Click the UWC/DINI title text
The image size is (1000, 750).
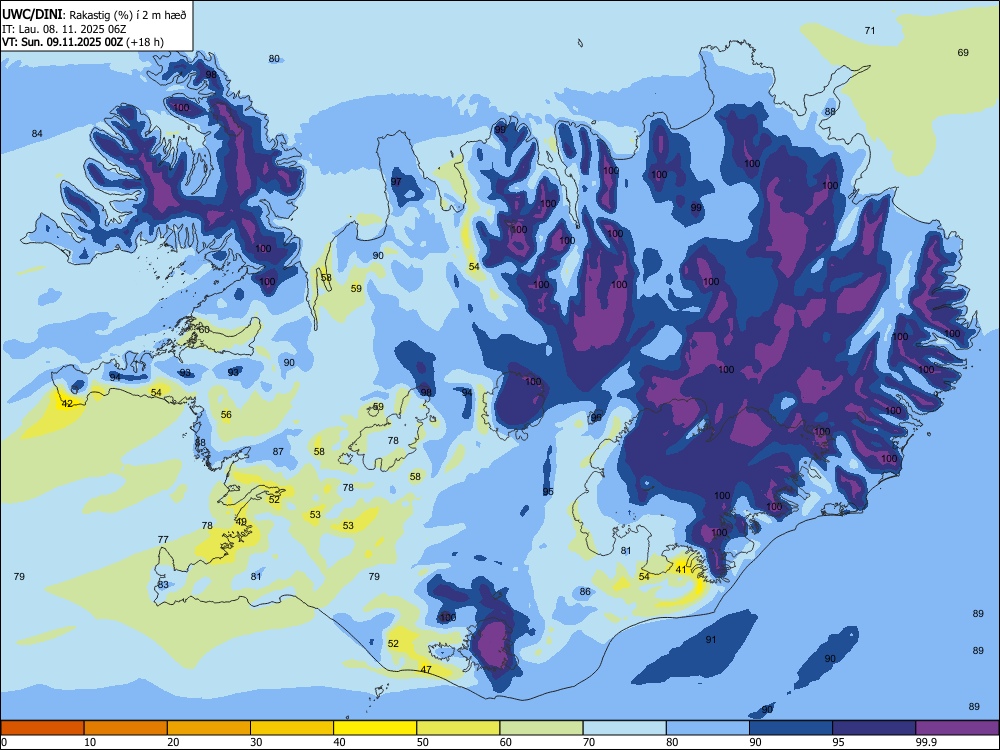click(32, 14)
